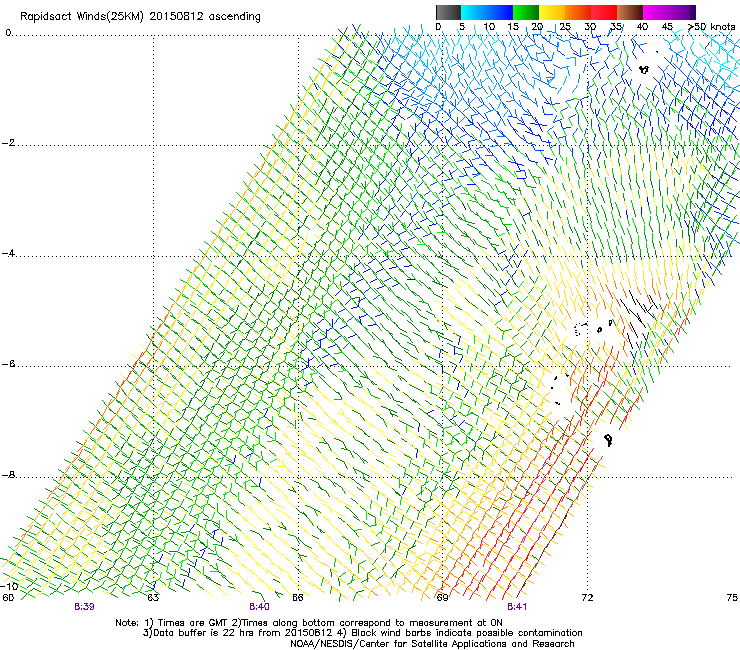This screenshot has height=650, width=740.
Task: Click the '-8' latitude axis label
Action: [8, 475]
